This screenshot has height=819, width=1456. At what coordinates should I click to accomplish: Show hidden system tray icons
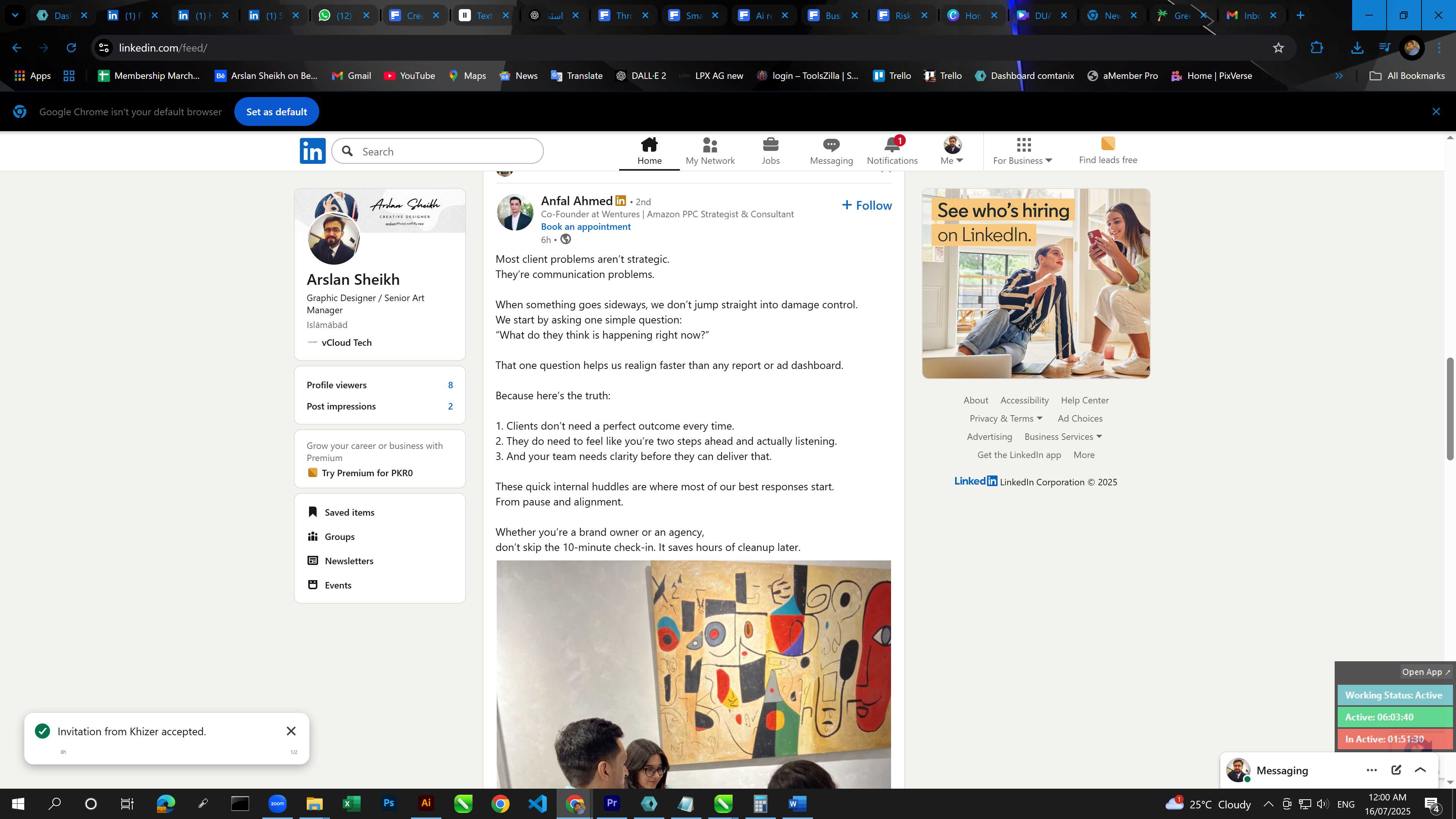1268,804
